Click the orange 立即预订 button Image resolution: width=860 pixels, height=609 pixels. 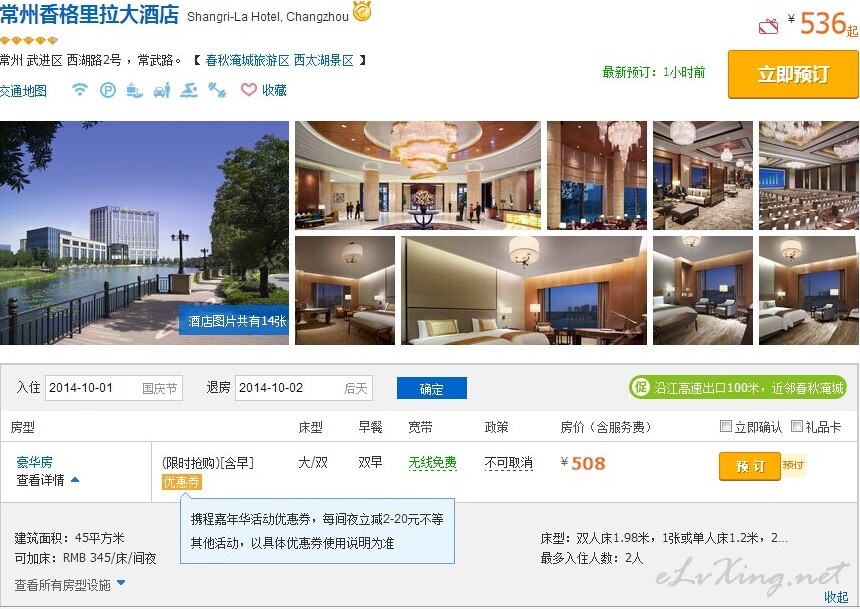793,75
